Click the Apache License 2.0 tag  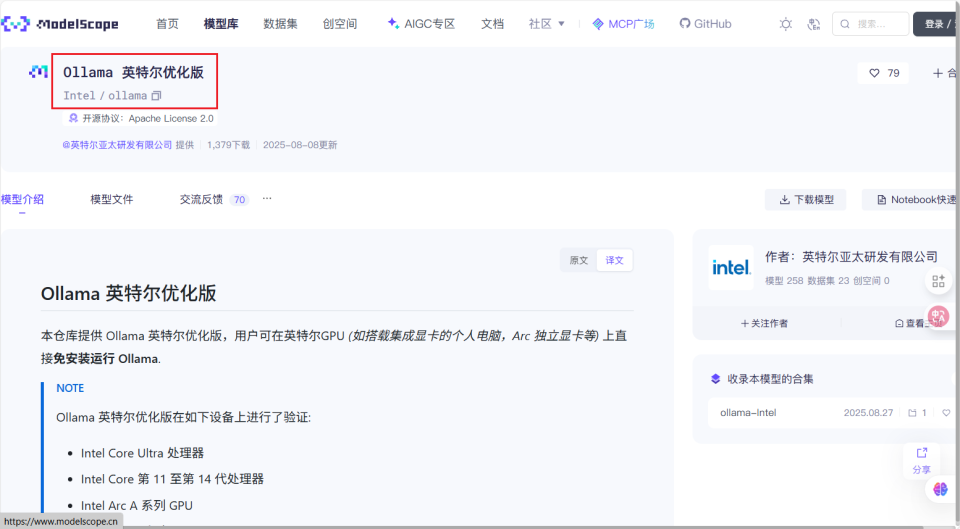click(x=141, y=118)
